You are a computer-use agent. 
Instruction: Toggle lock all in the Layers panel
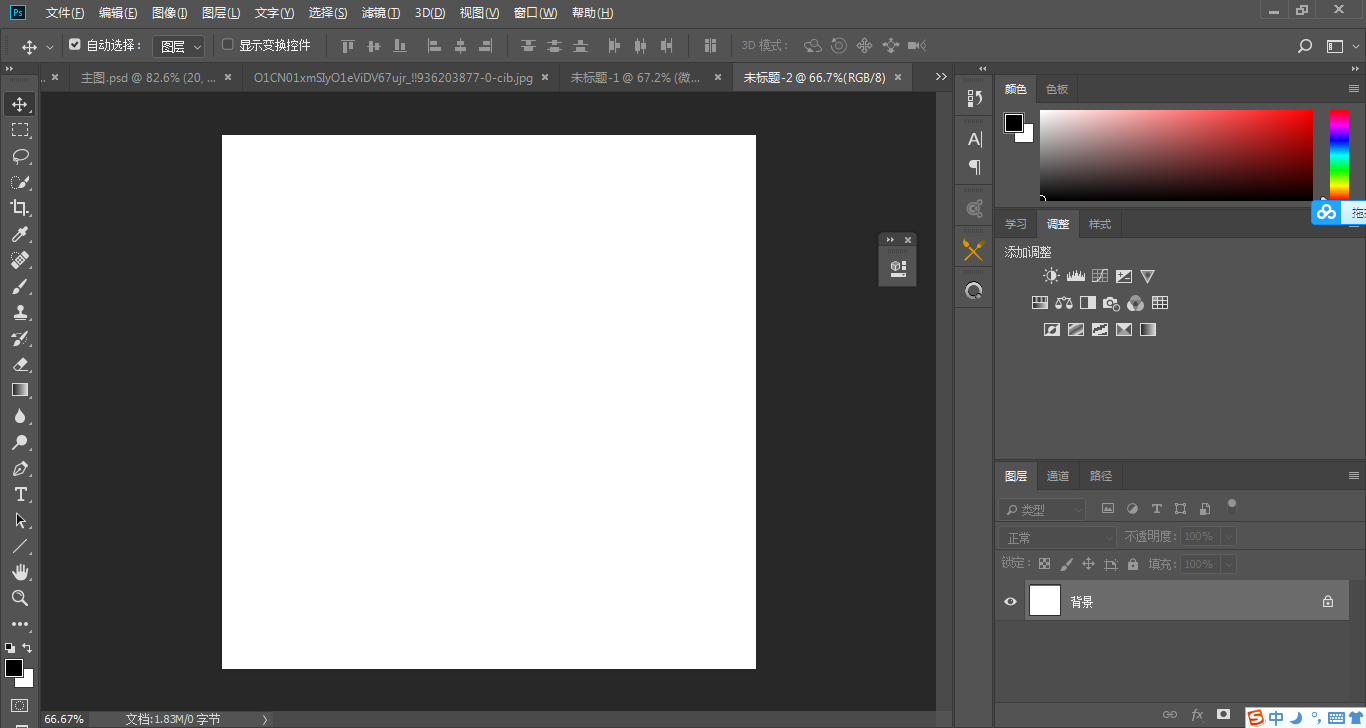click(x=1133, y=564)
